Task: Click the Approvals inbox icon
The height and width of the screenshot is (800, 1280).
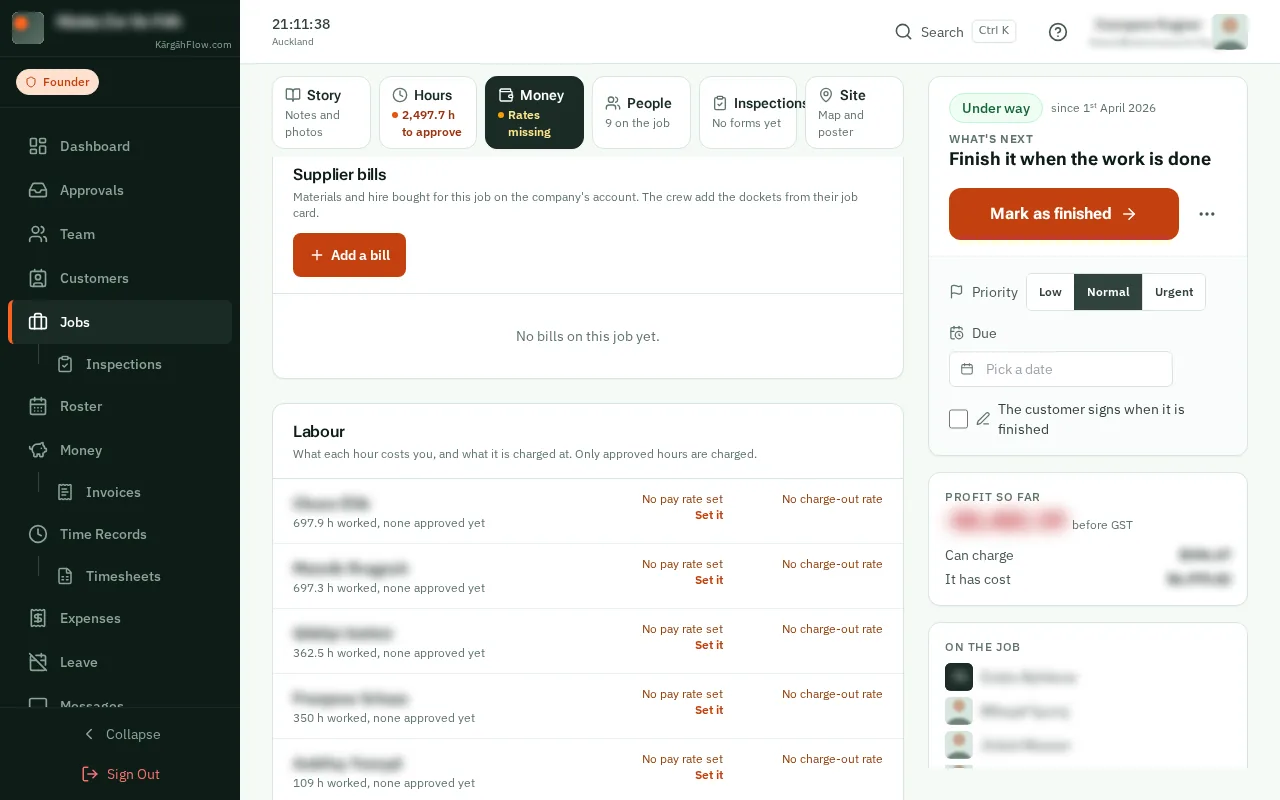Action: click(x=38, y=190)
